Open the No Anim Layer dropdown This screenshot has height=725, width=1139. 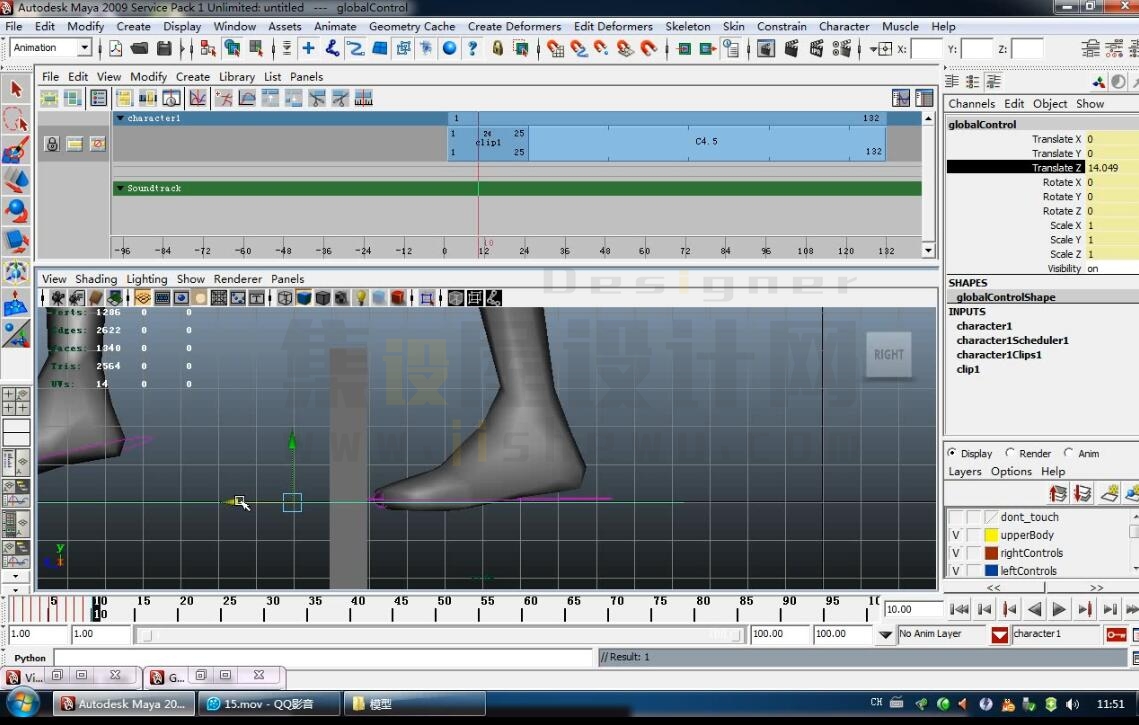pos(941,634)
